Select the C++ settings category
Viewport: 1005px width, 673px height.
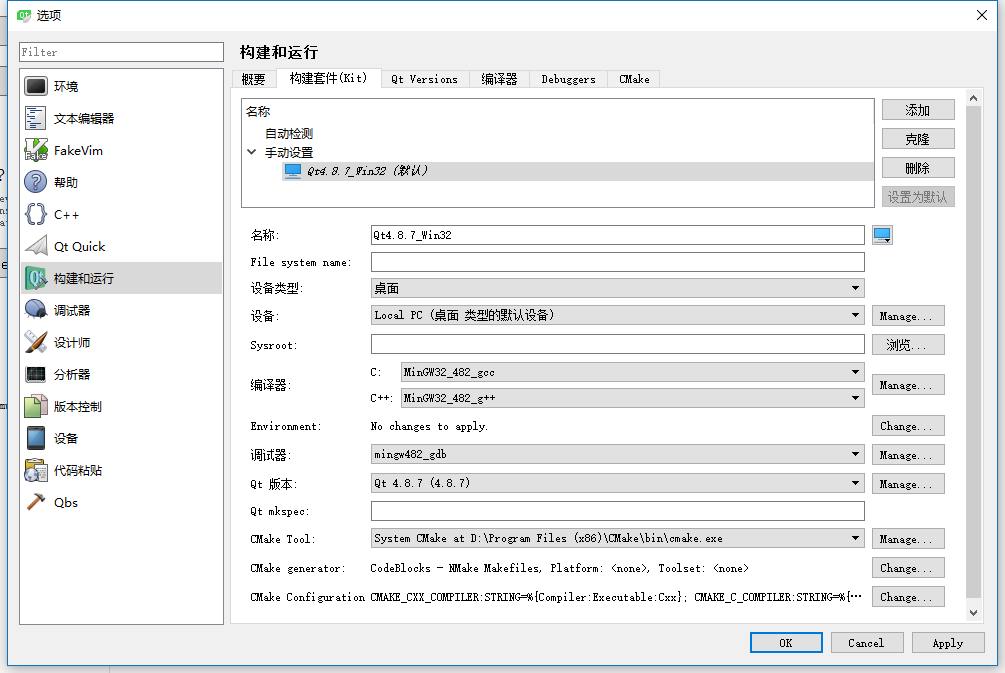[121, 214]
